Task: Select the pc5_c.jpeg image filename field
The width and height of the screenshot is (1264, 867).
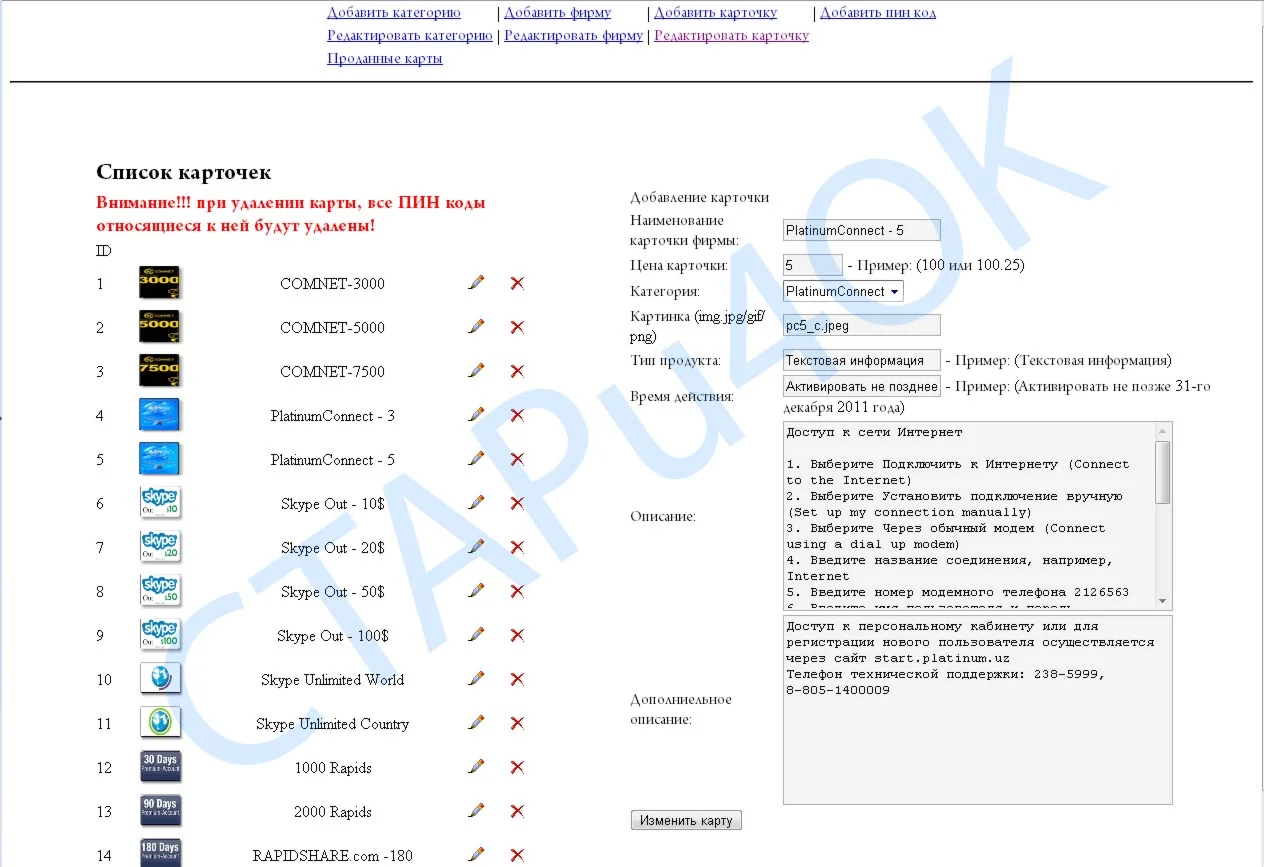Action: tap(860, 324)
